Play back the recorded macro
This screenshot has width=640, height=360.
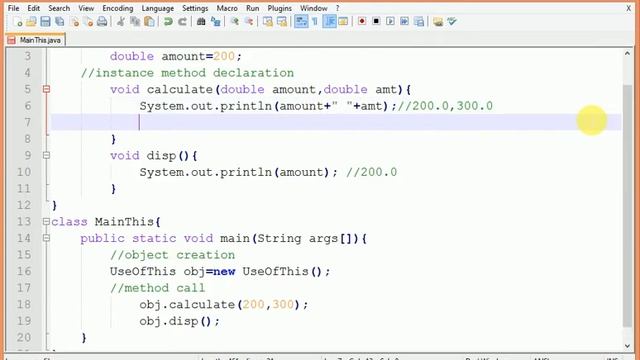(390, 21)
